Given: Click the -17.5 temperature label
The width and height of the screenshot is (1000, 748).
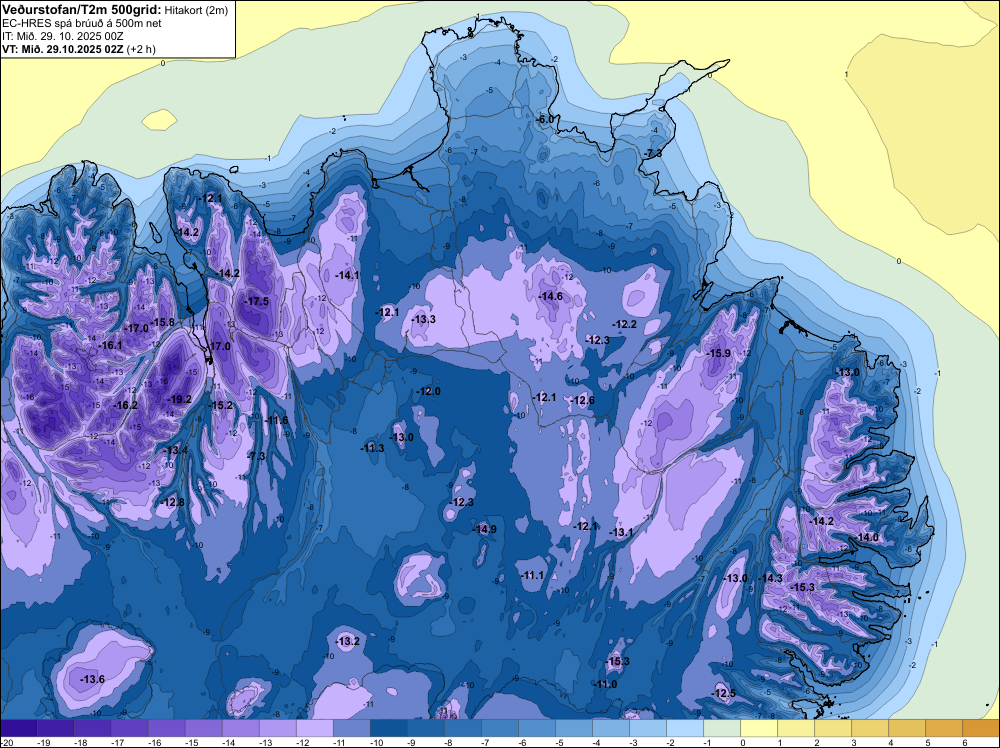Looking at the screenshot, I should pos(257,302).
